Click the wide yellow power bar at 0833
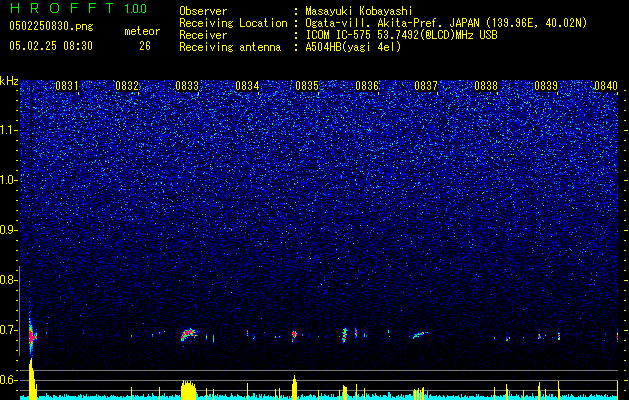 point(189,390)
